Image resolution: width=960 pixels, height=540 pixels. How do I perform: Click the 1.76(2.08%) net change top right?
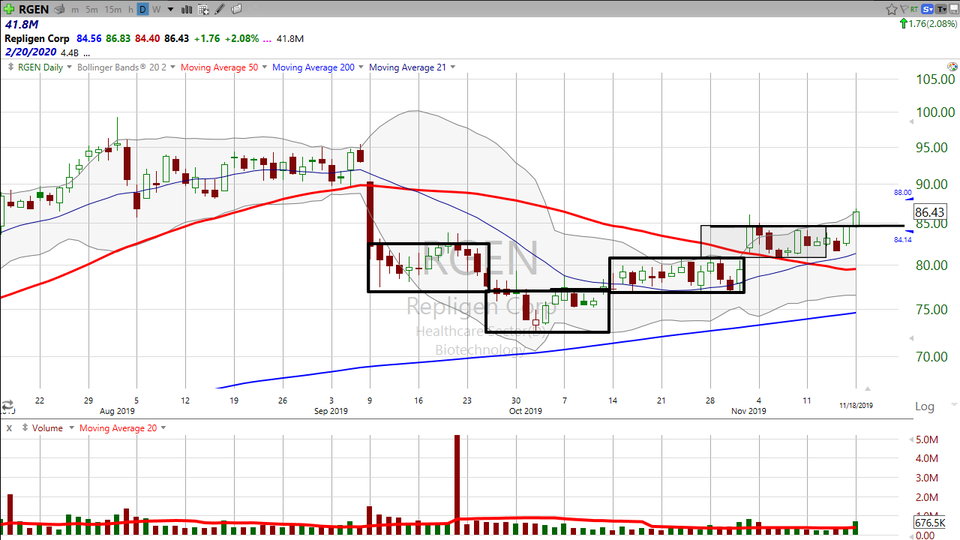point(933,24)
